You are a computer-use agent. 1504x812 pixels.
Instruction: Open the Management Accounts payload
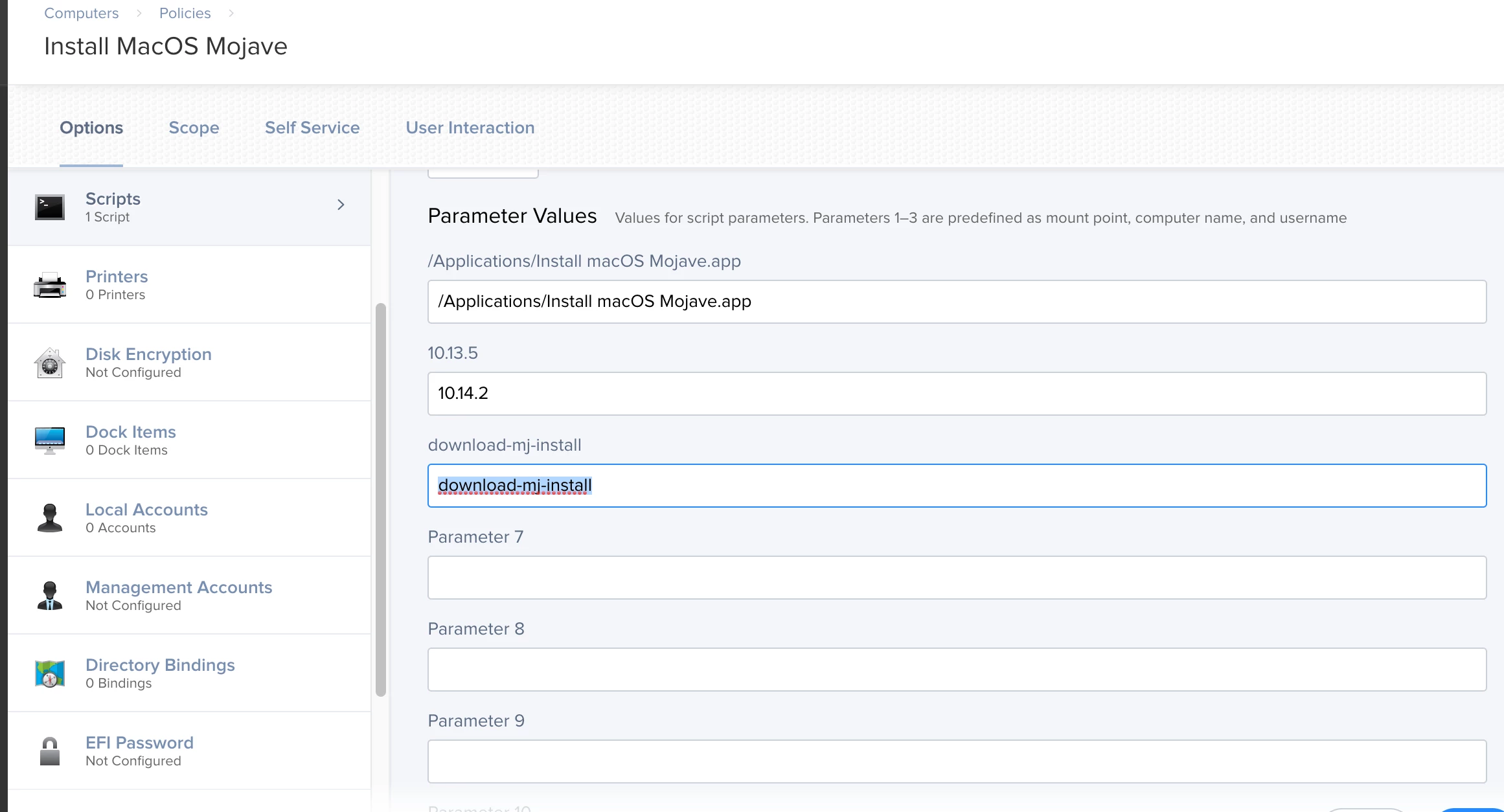click(190, 596)
